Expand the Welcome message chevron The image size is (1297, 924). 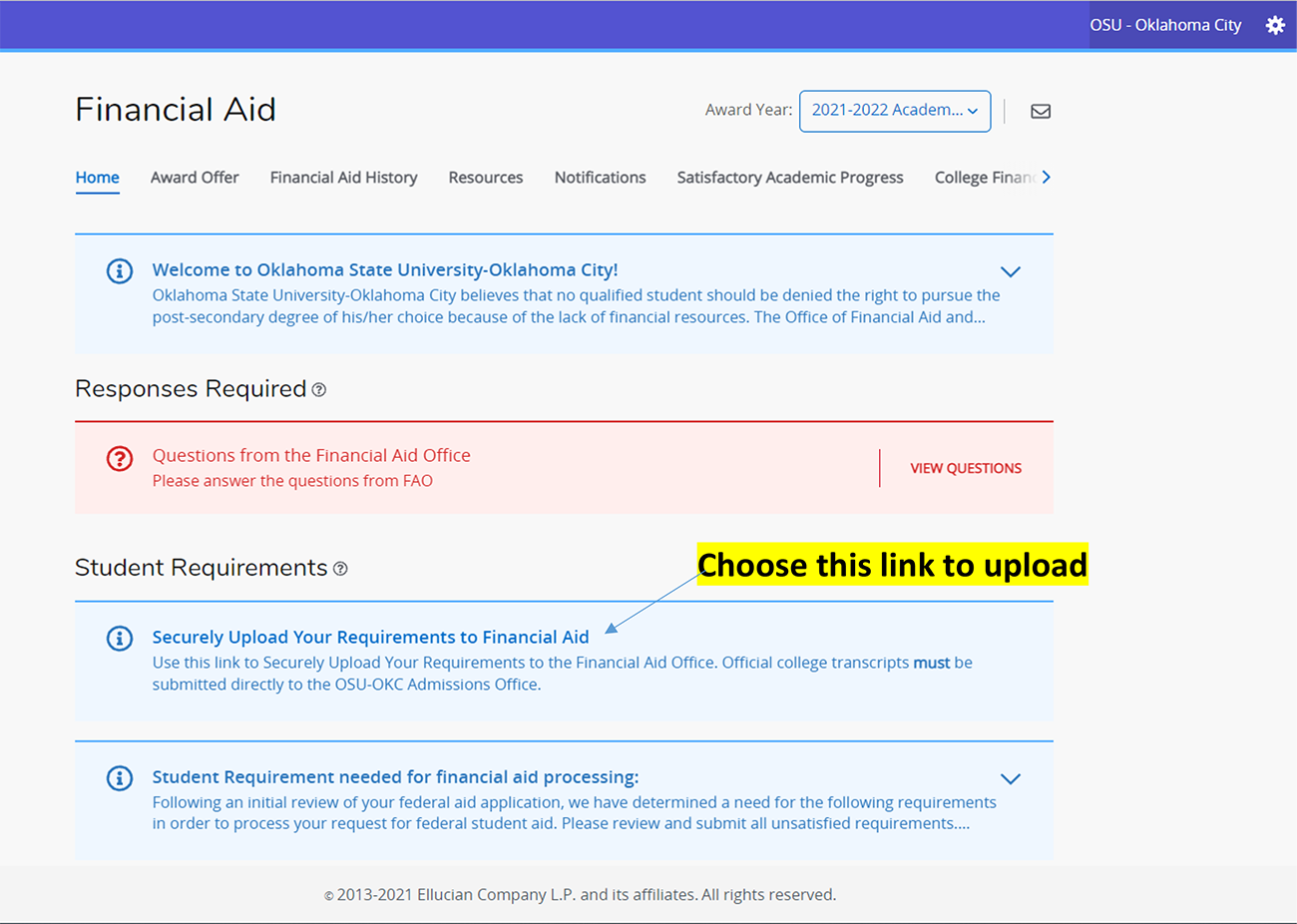(1011, 271)
